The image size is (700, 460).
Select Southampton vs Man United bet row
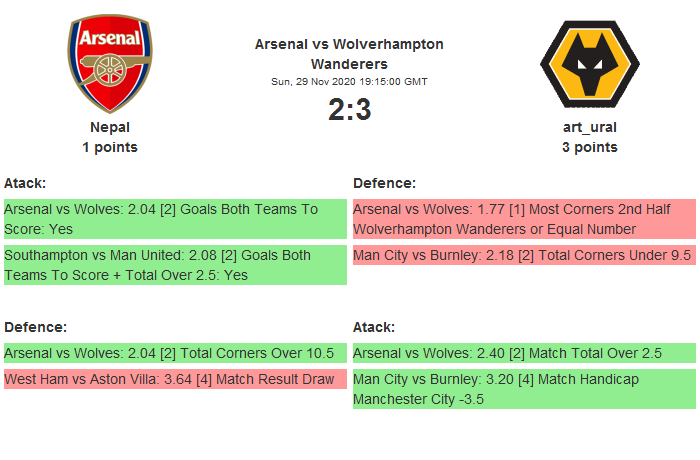[175, 265]
